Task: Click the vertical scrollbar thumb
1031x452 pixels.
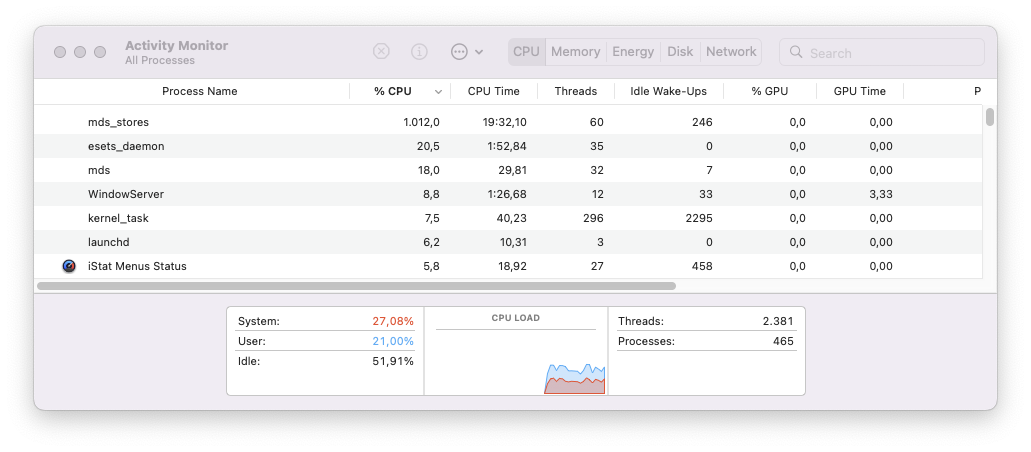Action: tap(990, 117)
